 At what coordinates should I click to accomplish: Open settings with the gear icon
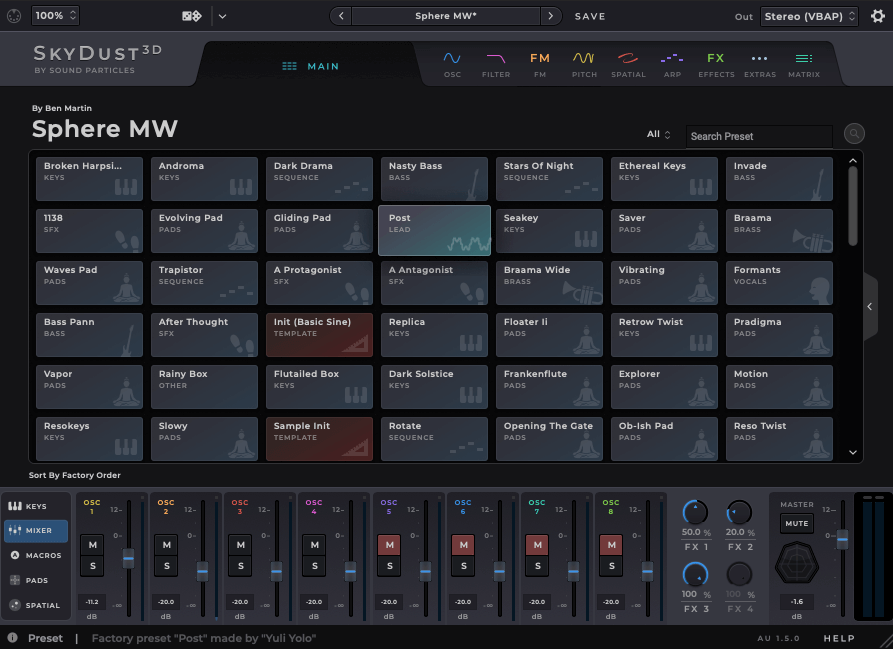click(x=877, y=16)
